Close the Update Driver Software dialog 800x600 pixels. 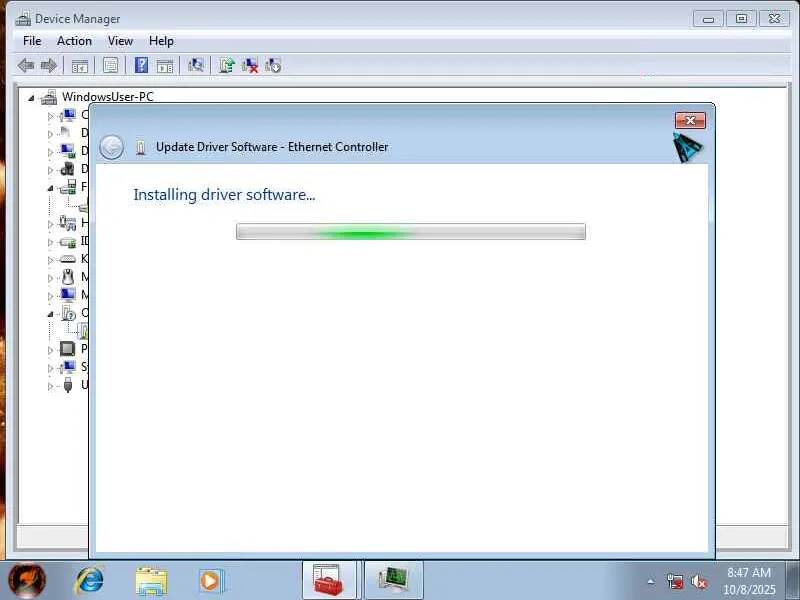pos(690,120)
